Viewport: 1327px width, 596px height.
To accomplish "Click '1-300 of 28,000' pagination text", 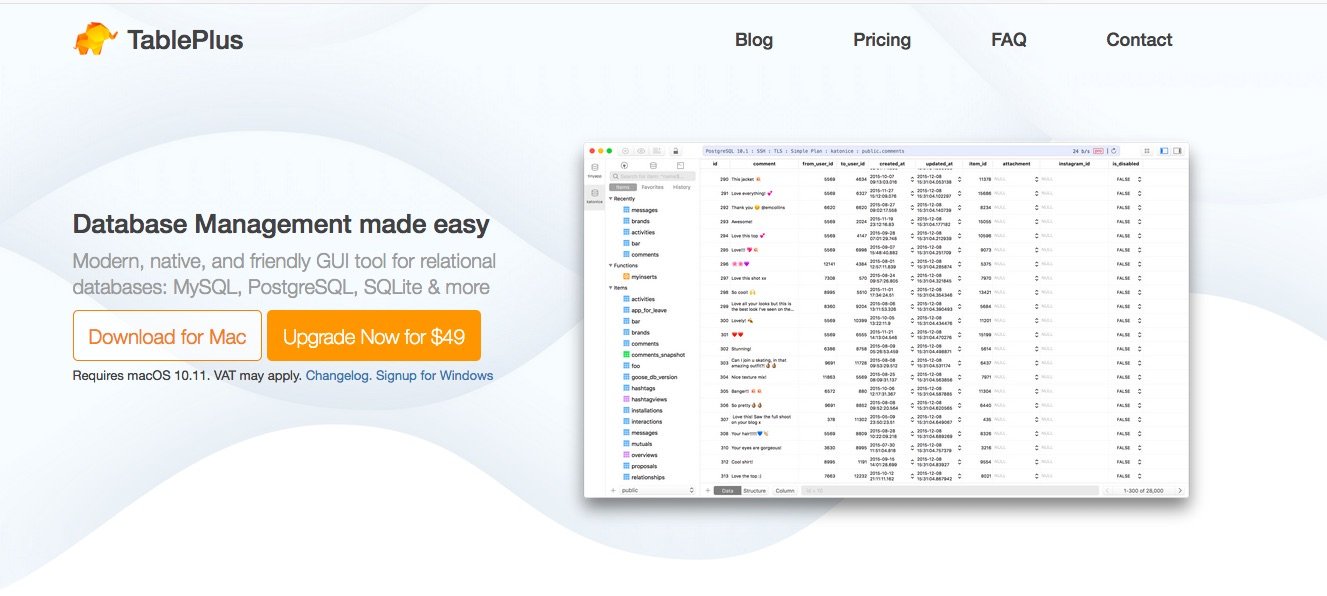I will [1144, 491].
